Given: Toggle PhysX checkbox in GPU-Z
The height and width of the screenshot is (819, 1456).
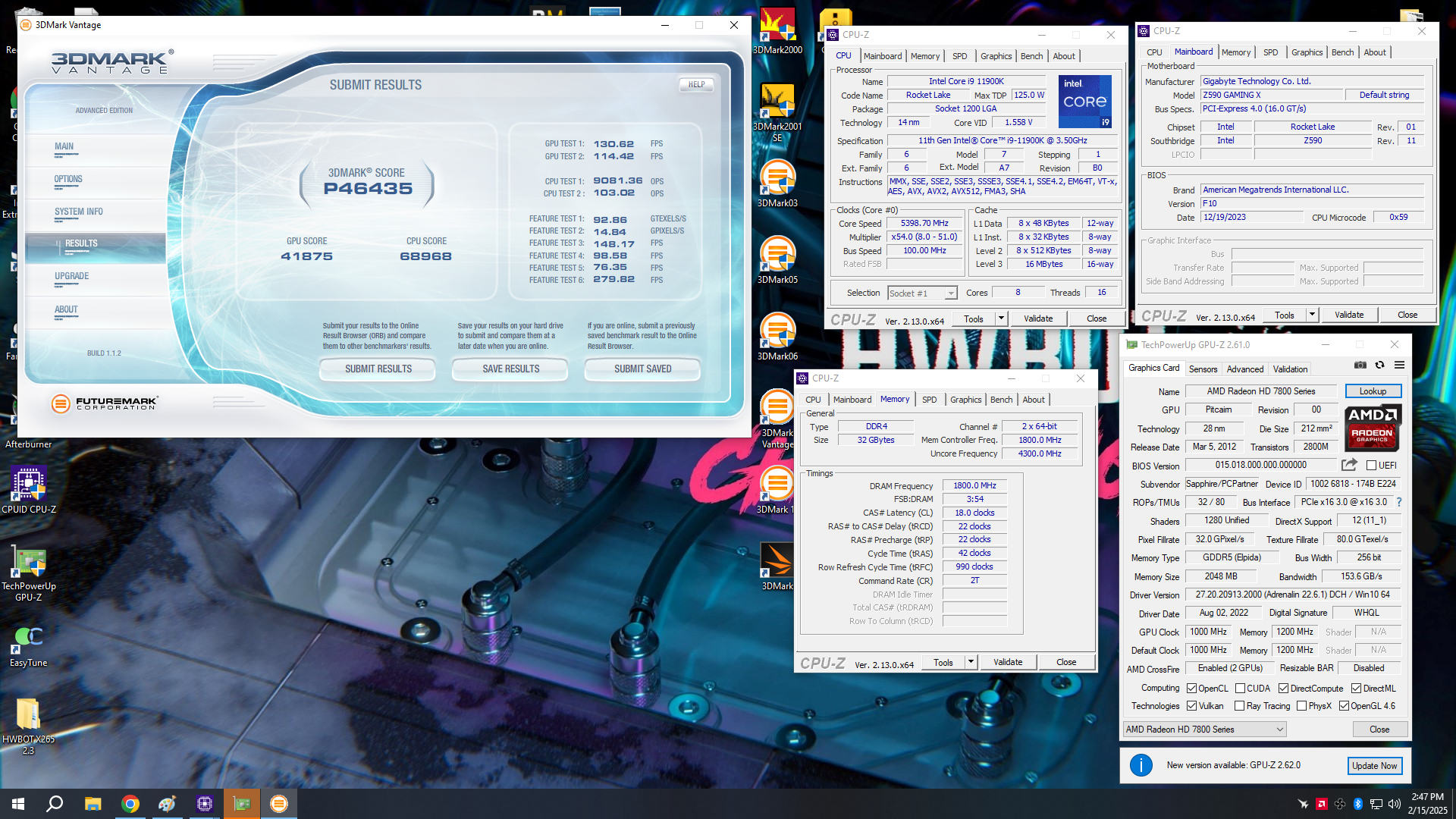Looking at the screenshot, I should pos(1301,706).
